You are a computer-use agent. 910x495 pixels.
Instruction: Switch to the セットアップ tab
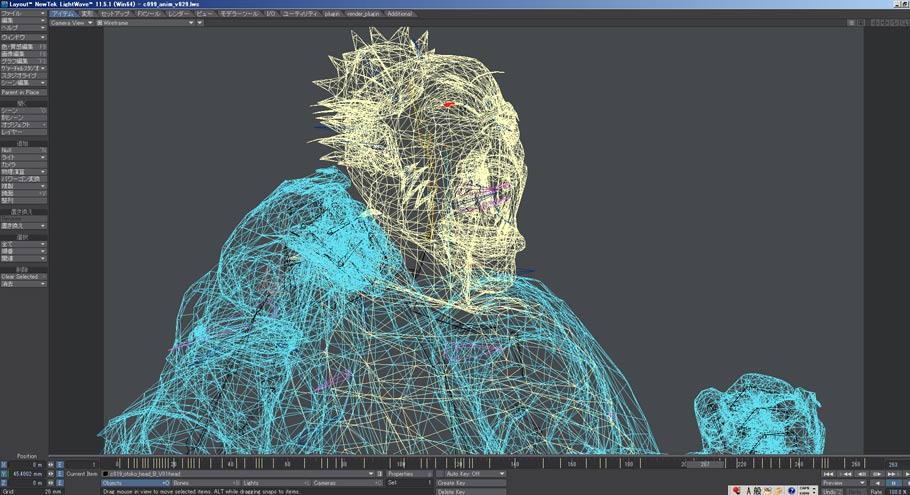point(114,14)
